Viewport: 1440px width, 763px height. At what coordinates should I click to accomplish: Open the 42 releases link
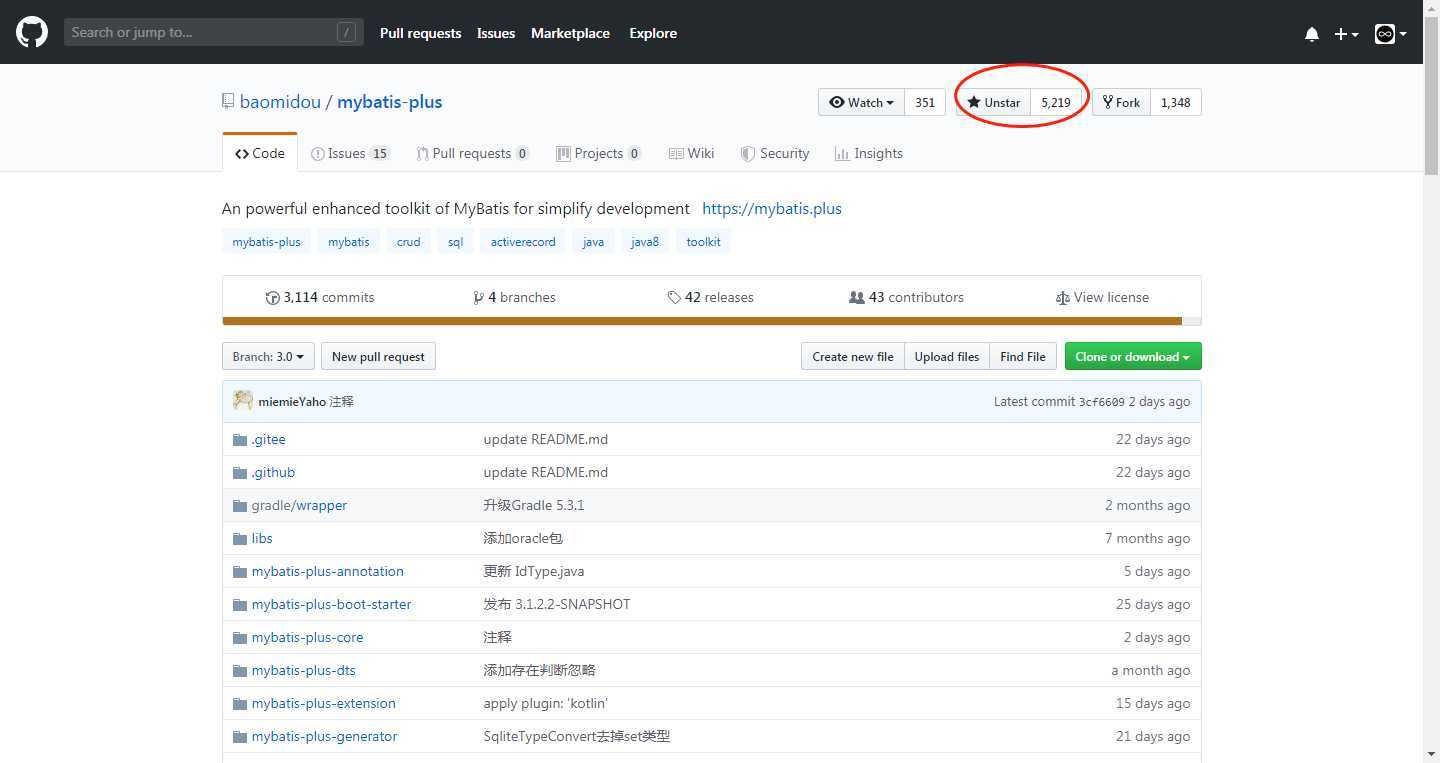pyautogui.click(x=711, y=298)
